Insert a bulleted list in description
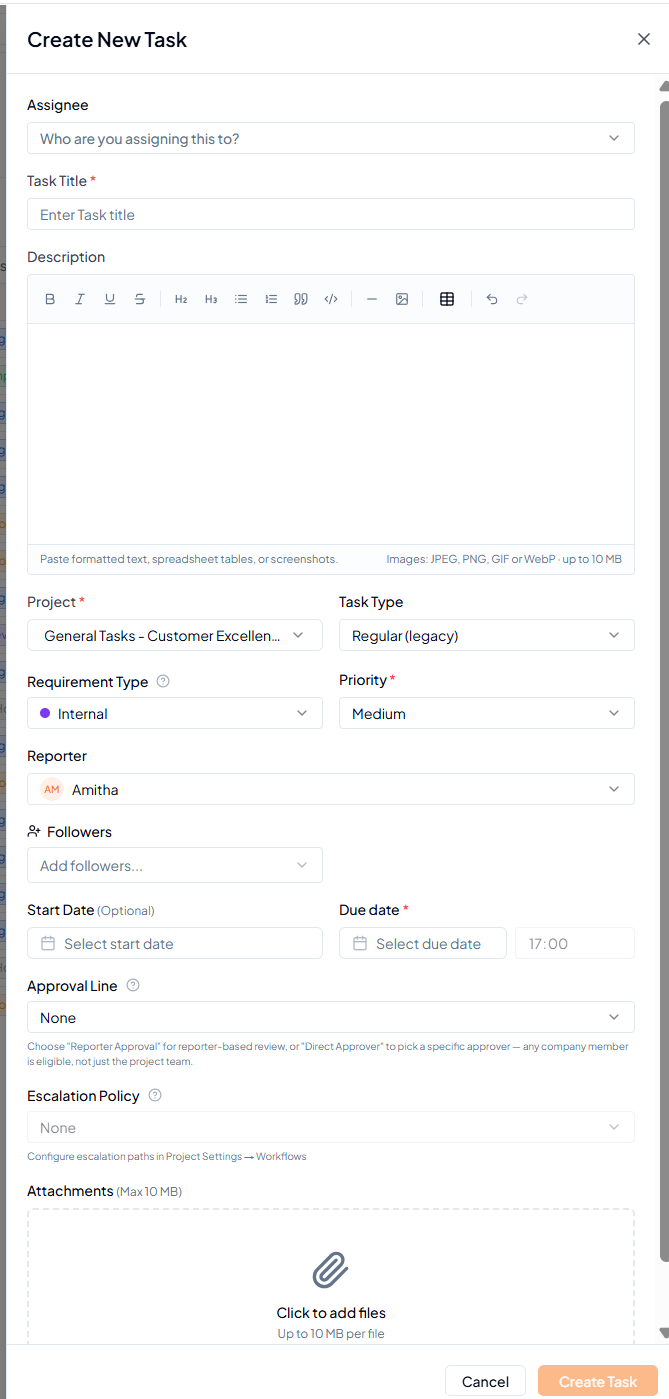 point(241,299)
